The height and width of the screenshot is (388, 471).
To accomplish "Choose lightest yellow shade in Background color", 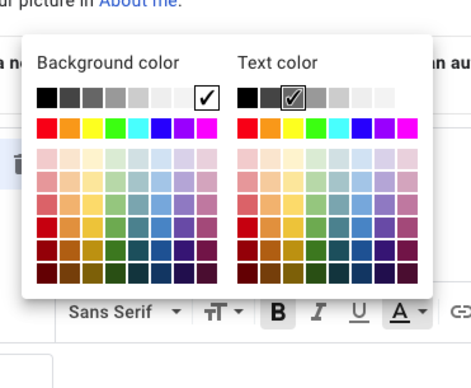I will tap(93, 159).
